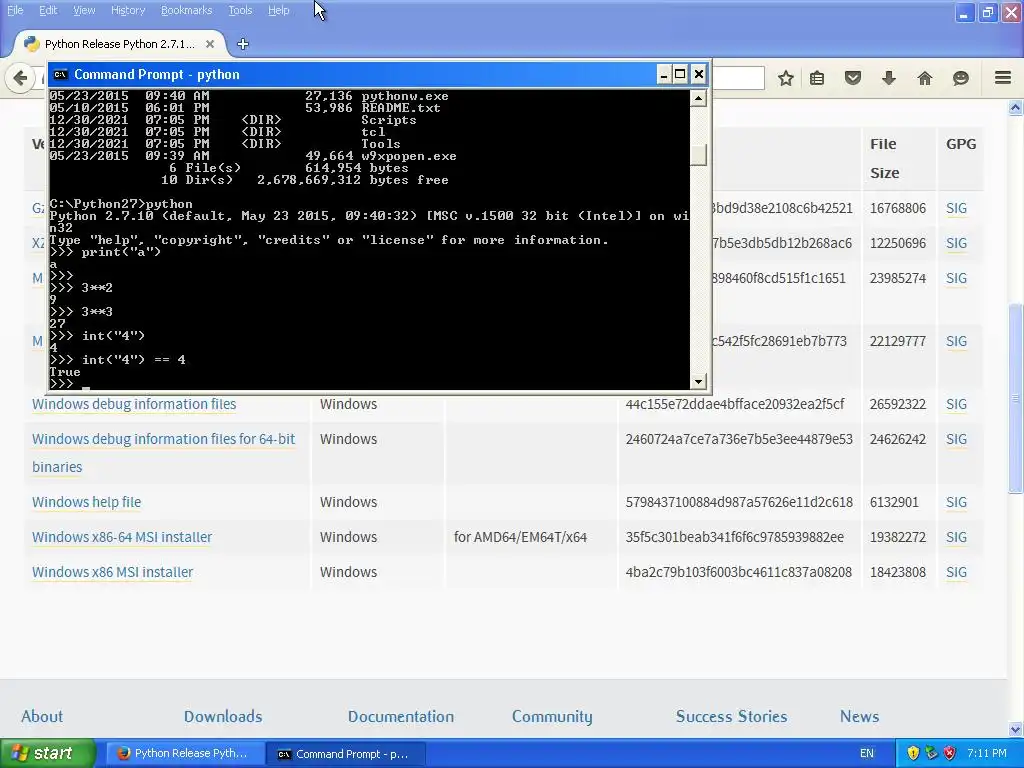This screenshot has height=768, width=1024.
Task: Click the Firefox back arrow button
Action: click(20, 78)
